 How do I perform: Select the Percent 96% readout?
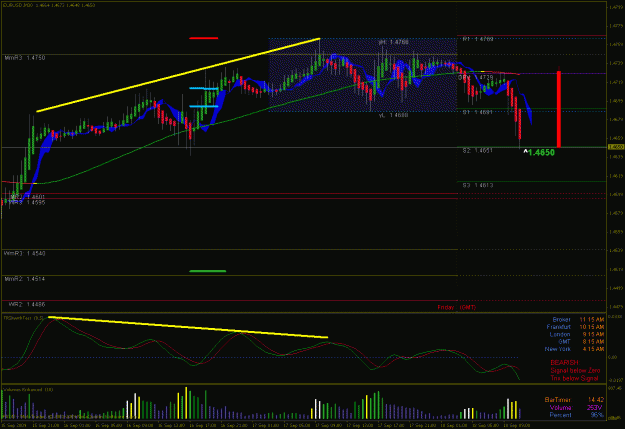[x=576, y=415]
